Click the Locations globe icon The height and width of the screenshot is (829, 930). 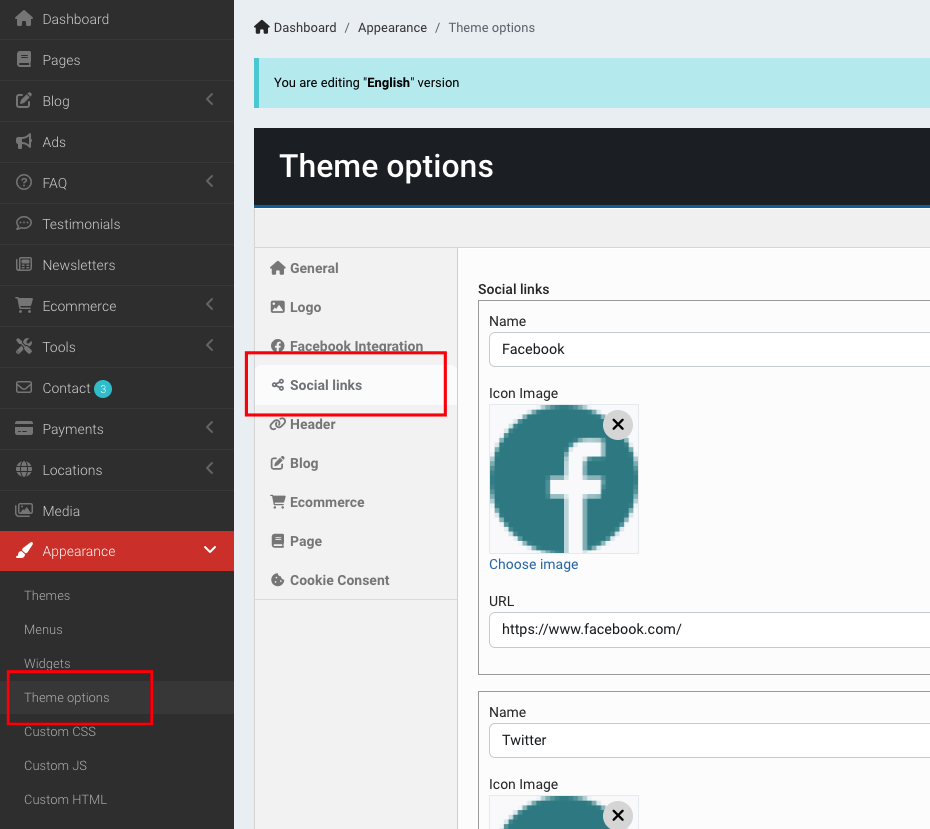(24, 469)
